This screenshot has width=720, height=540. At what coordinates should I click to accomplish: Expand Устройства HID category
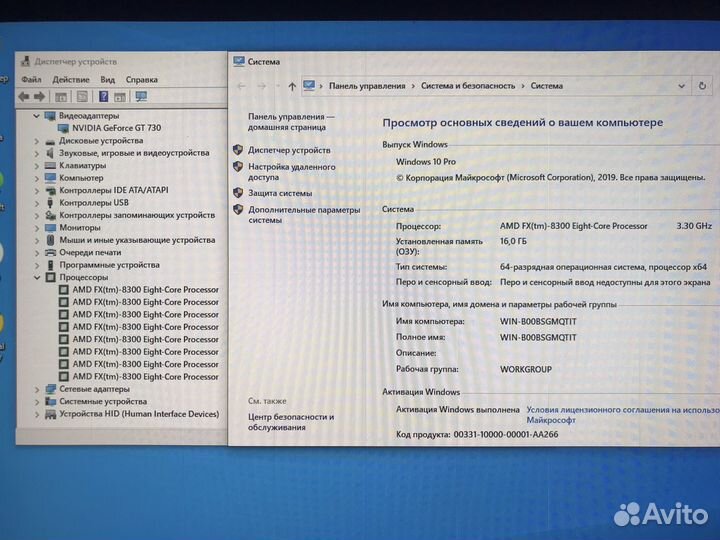[37, 414]
